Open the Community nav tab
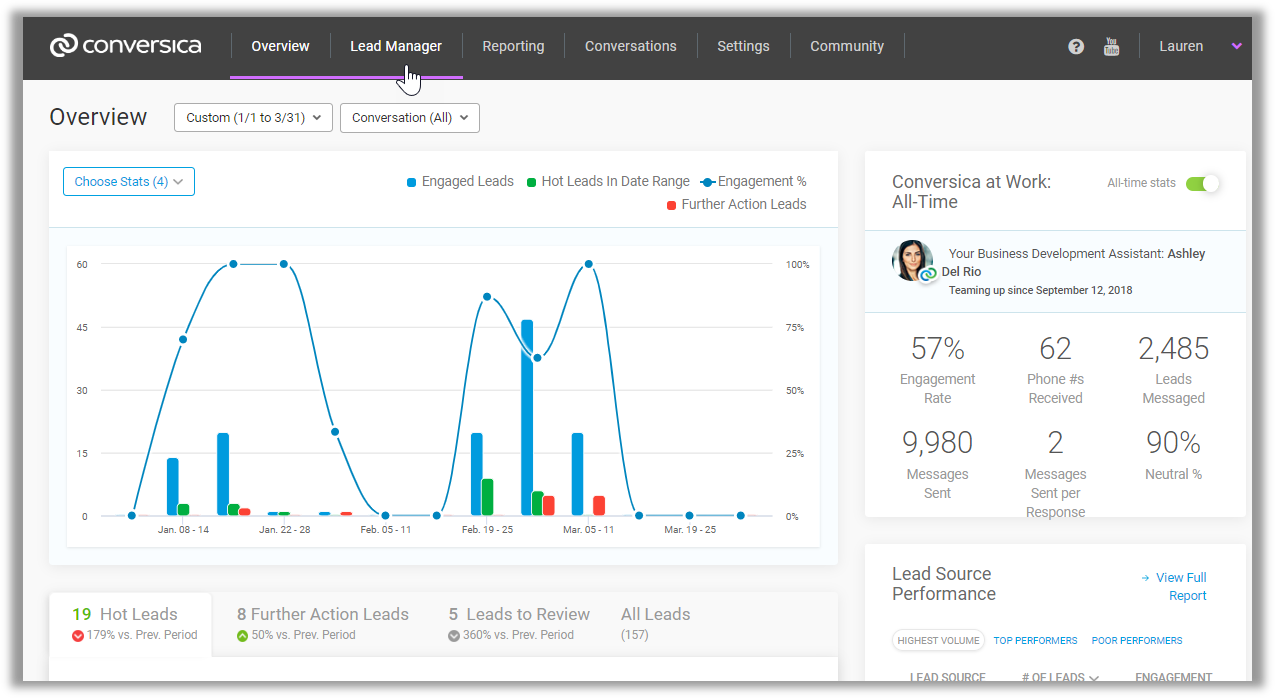Image resolution: width=1275 pixels, height=698 pixels. point(847,46)
